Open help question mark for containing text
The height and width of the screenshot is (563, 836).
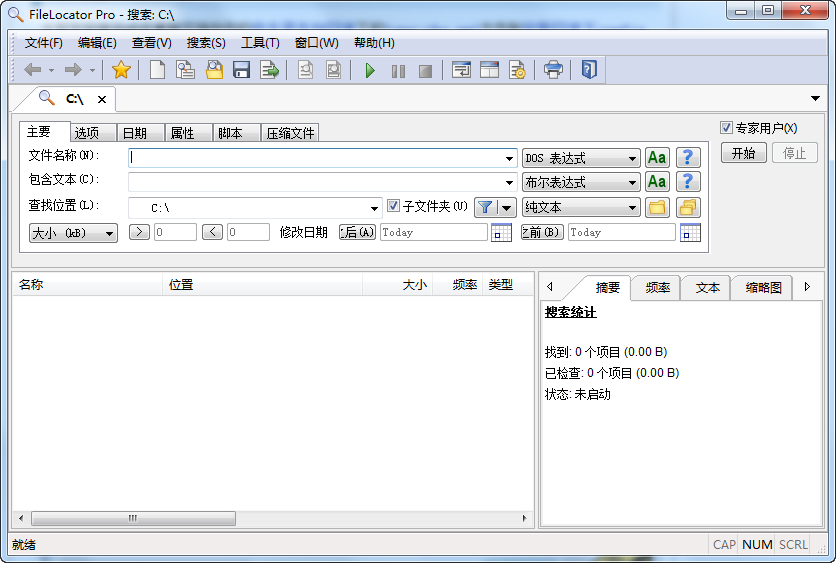[x=688, y=182]
